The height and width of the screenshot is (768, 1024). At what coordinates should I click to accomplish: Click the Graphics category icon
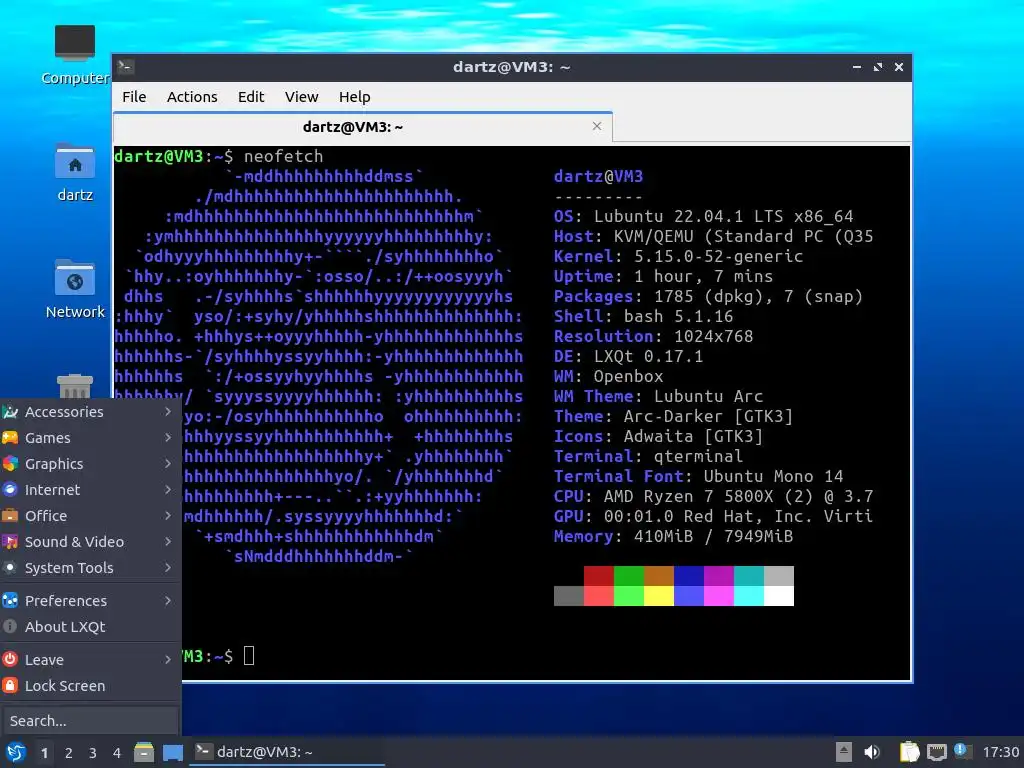coord(10,464)
